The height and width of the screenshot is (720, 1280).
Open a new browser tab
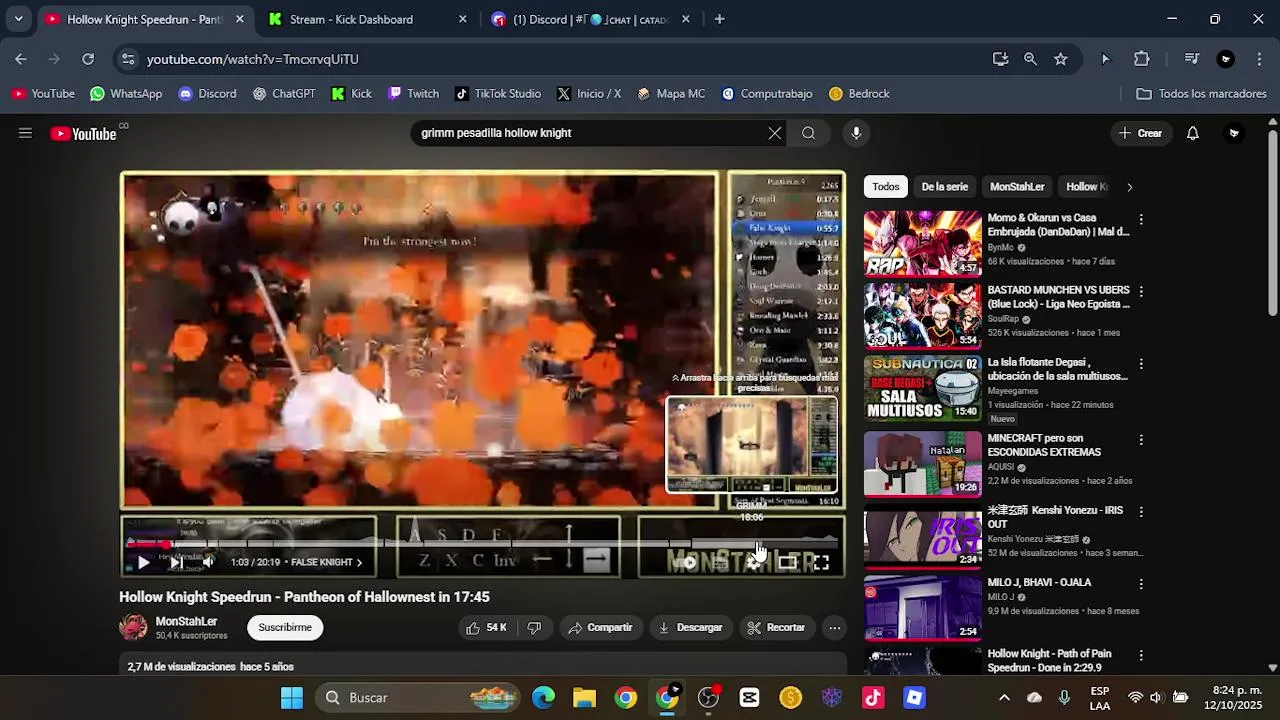pos(719,19)
